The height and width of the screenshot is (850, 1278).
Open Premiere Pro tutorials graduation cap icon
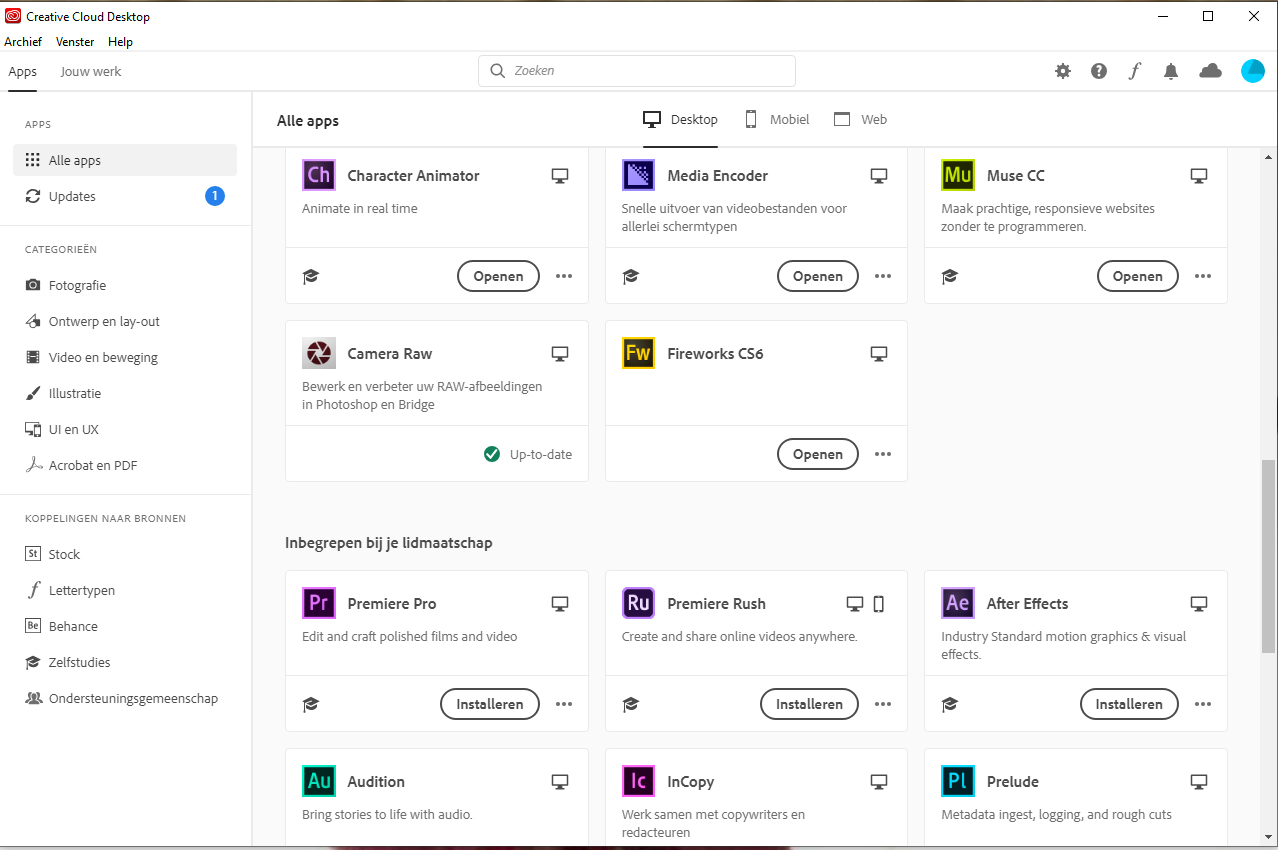(x=311, y=705)
